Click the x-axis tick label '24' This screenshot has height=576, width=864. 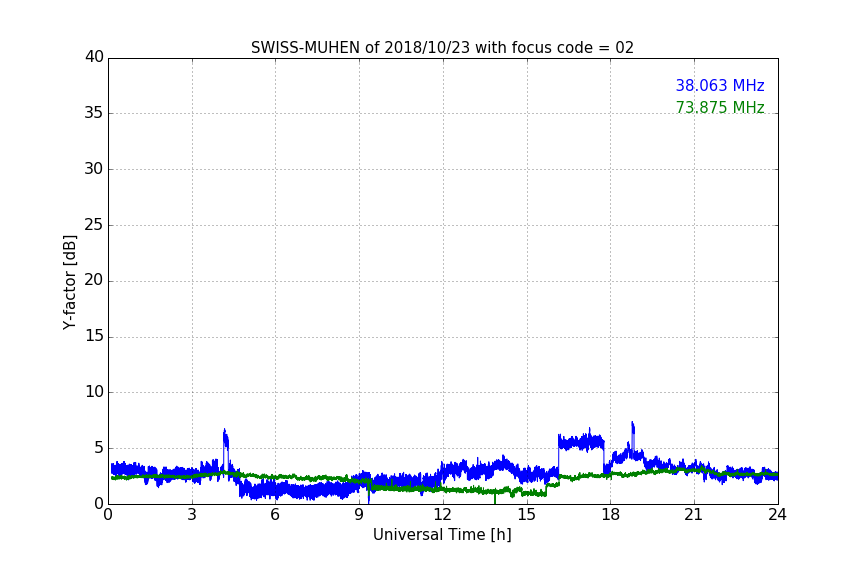777,515
